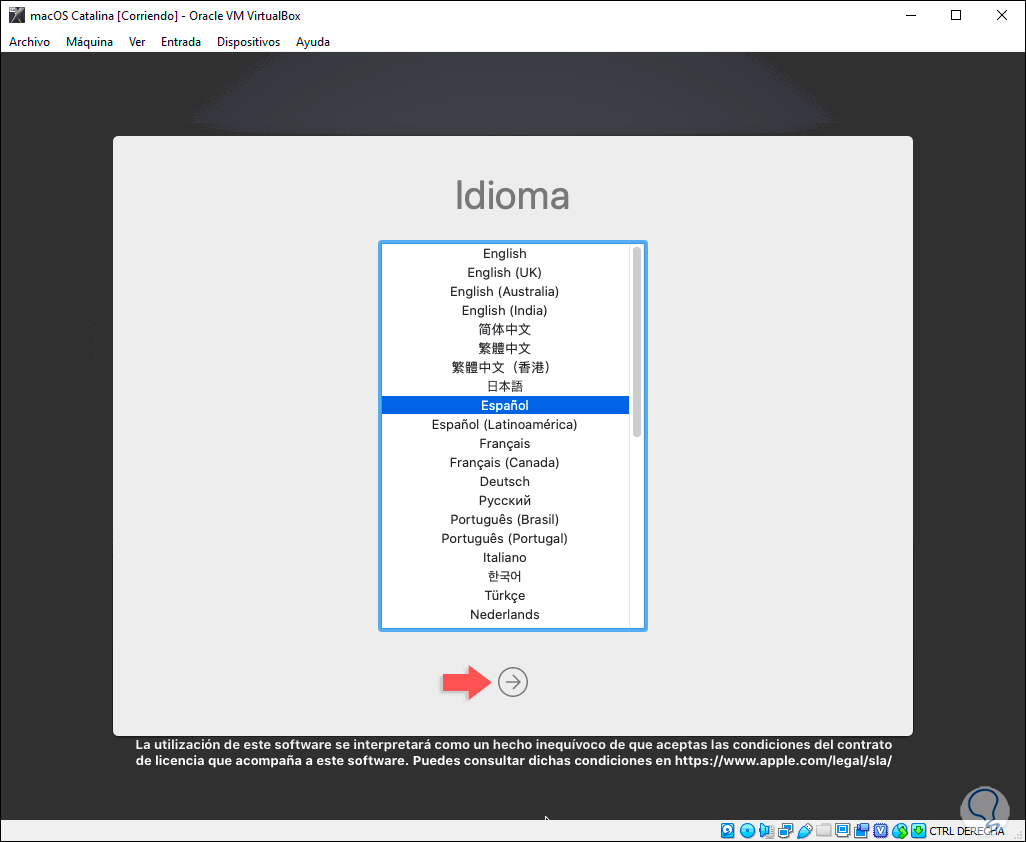Maximize the VirtualBox window
Image resolution: width=1026 pixels, height=842 pixels.
point(956,15)
